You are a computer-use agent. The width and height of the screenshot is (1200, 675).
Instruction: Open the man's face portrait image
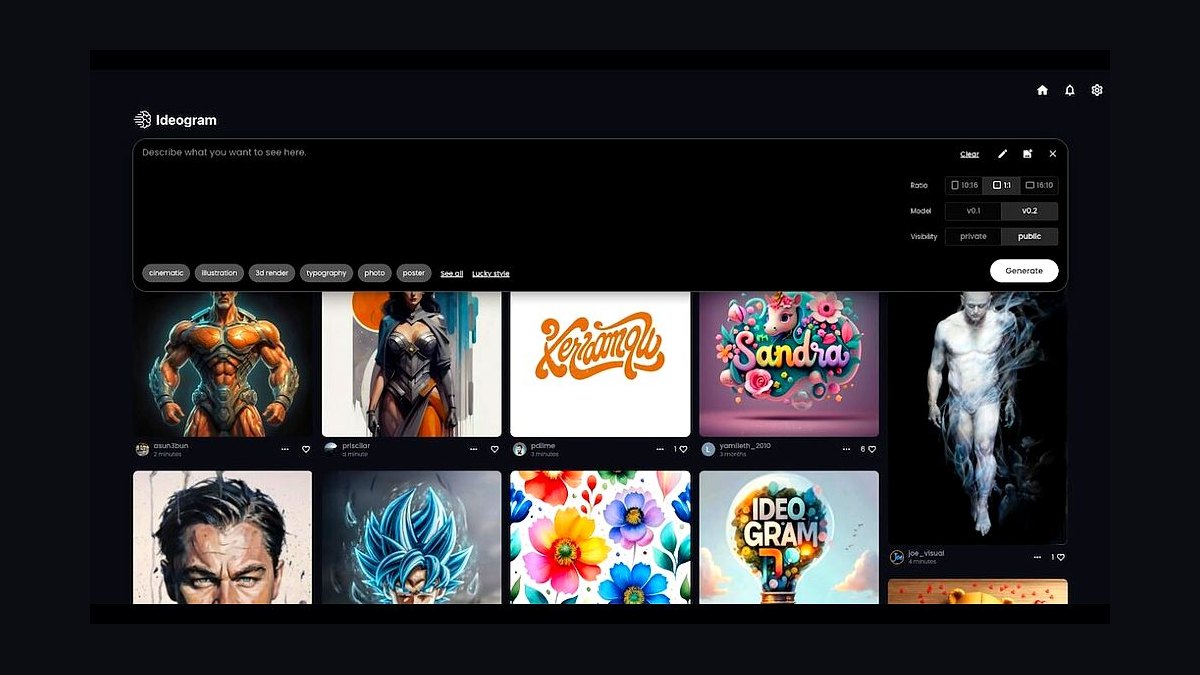[x=223, y=537]
